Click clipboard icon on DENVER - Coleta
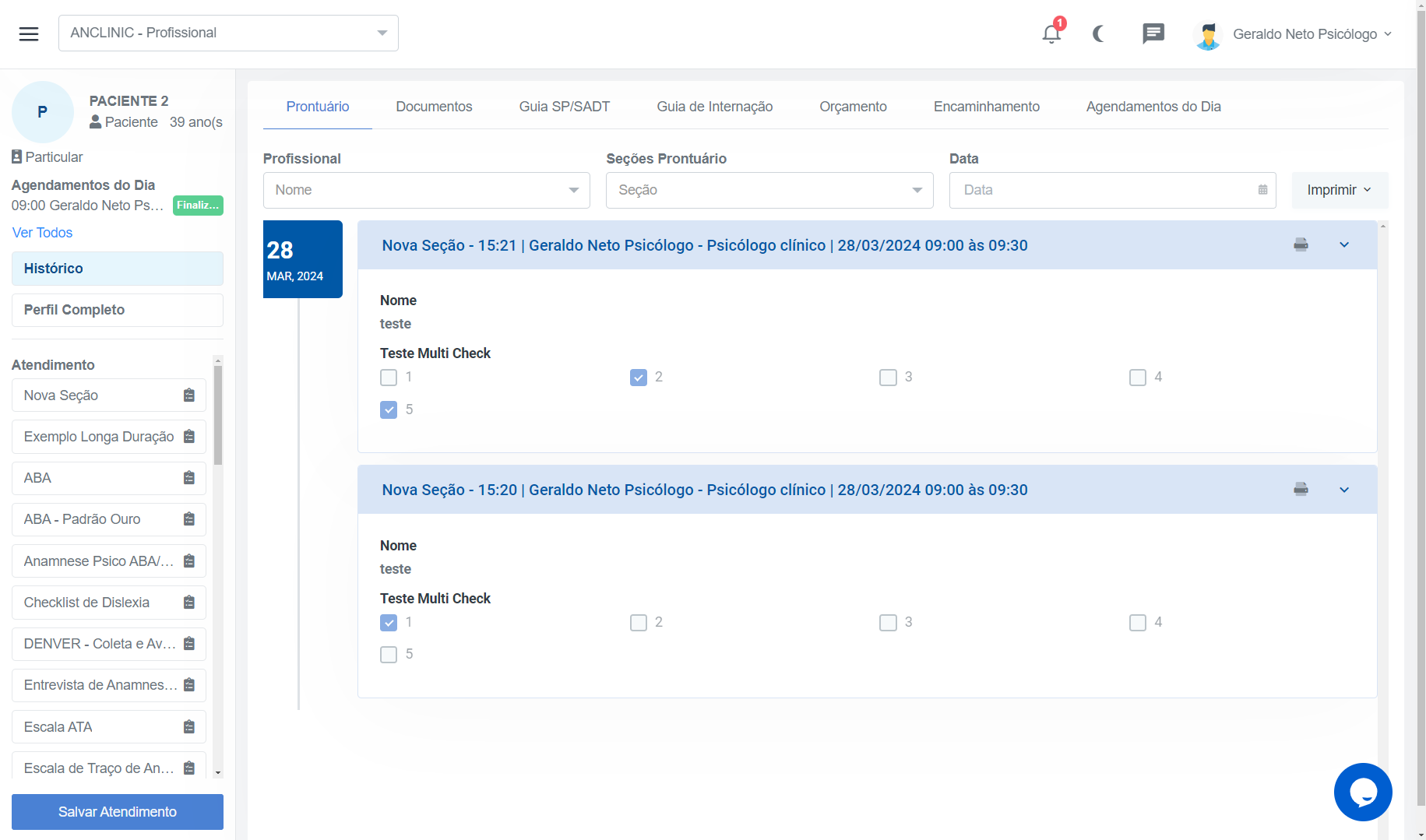This screenshot has width=1426, height=840. [x=188, y=644]
